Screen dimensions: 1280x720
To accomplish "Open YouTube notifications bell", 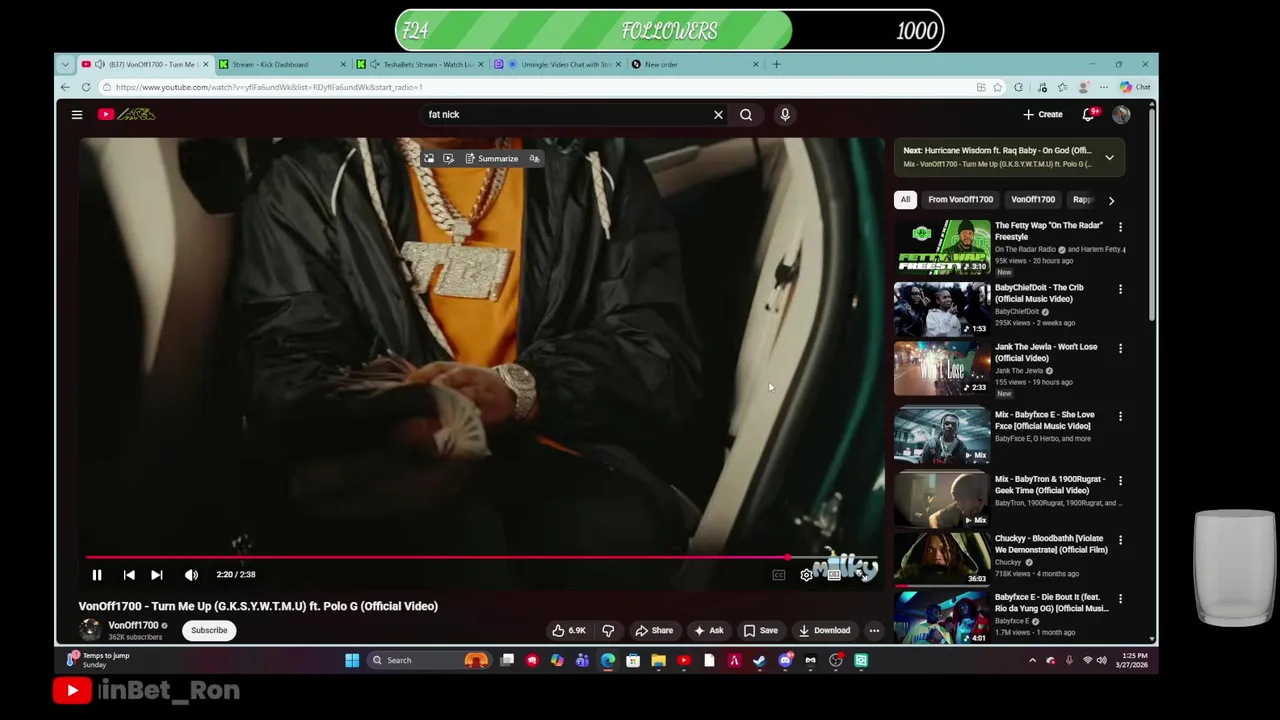I will pyautogui.click(x=1089, y=114).
